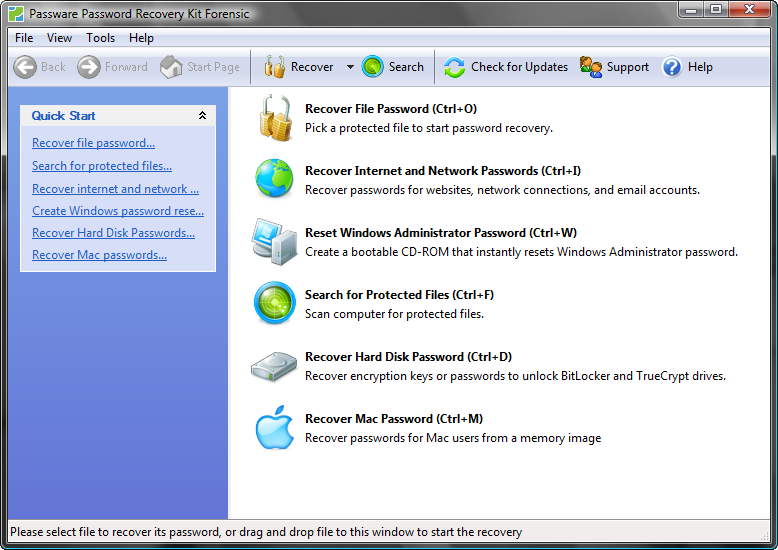Screen dimensions: 778x550
Task: Click the blue Help question mark icon
Action: point(672,67)
